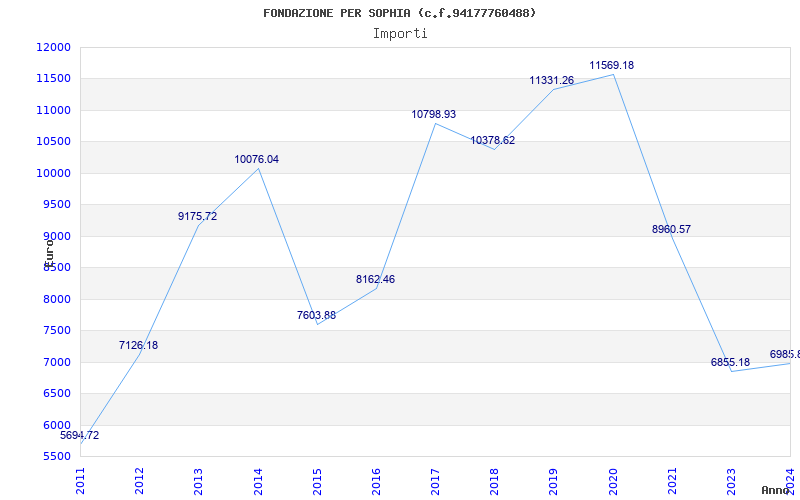Screen dimensions: 800x500
Task: Click x-axis year label 2011
Action: [x=80, y=481]
